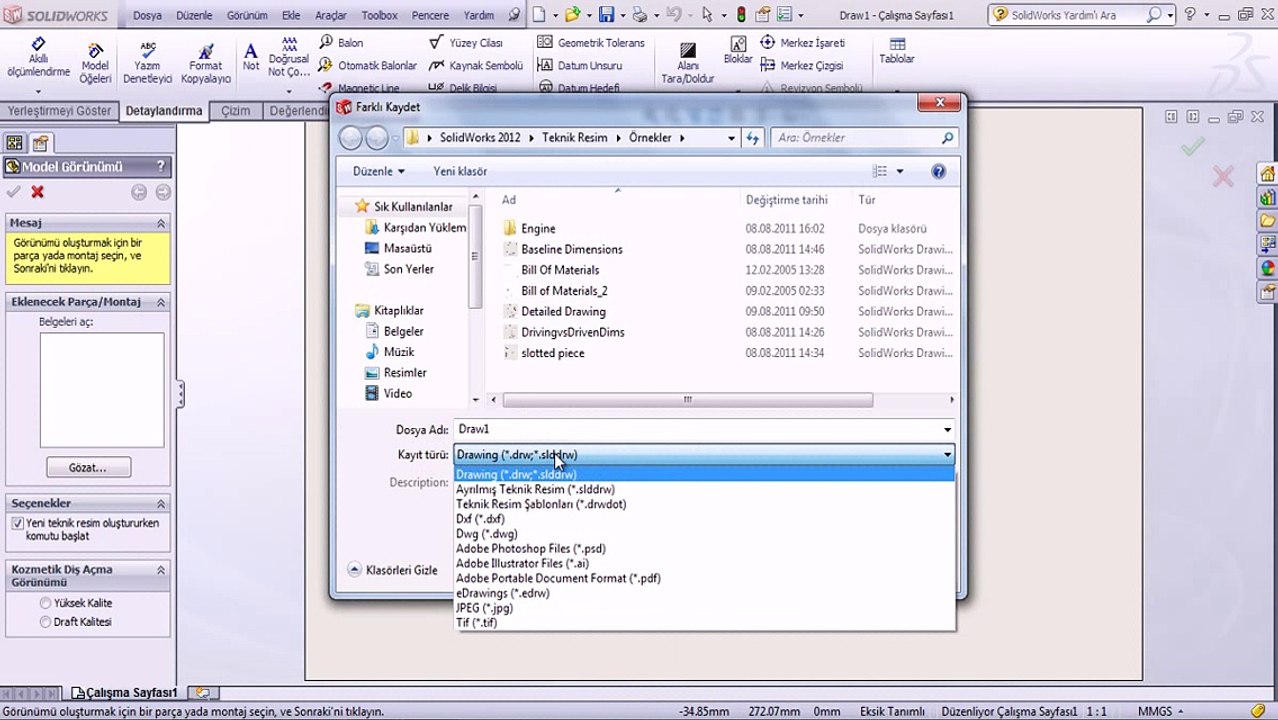Open the Dosya menu
This screenshot has width=1278, height=720.
click(147, 16)
